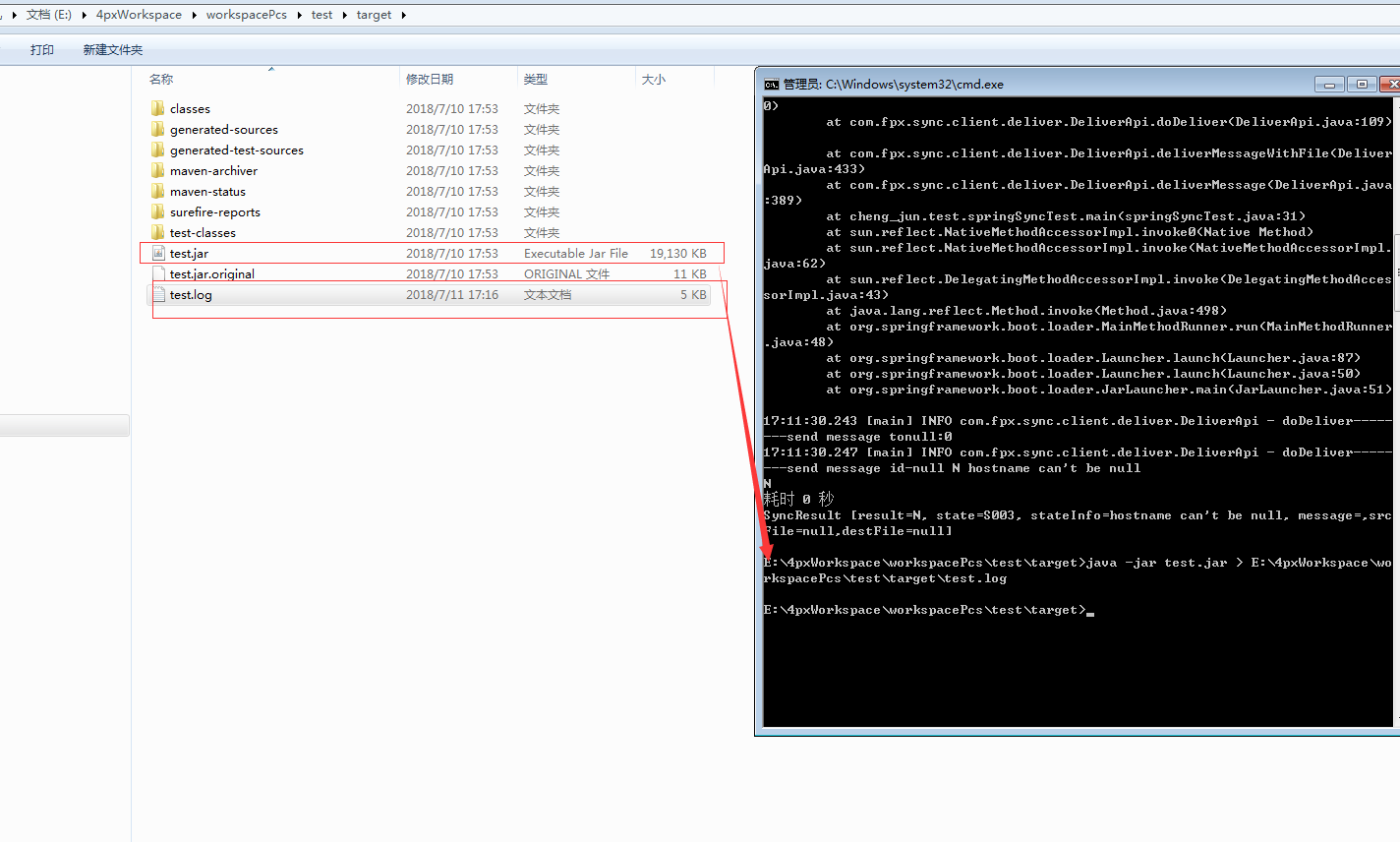This screenshot has height=842, width=1400.
Task: Click the 19,130 KB size cell
Action: click(678, 254)
